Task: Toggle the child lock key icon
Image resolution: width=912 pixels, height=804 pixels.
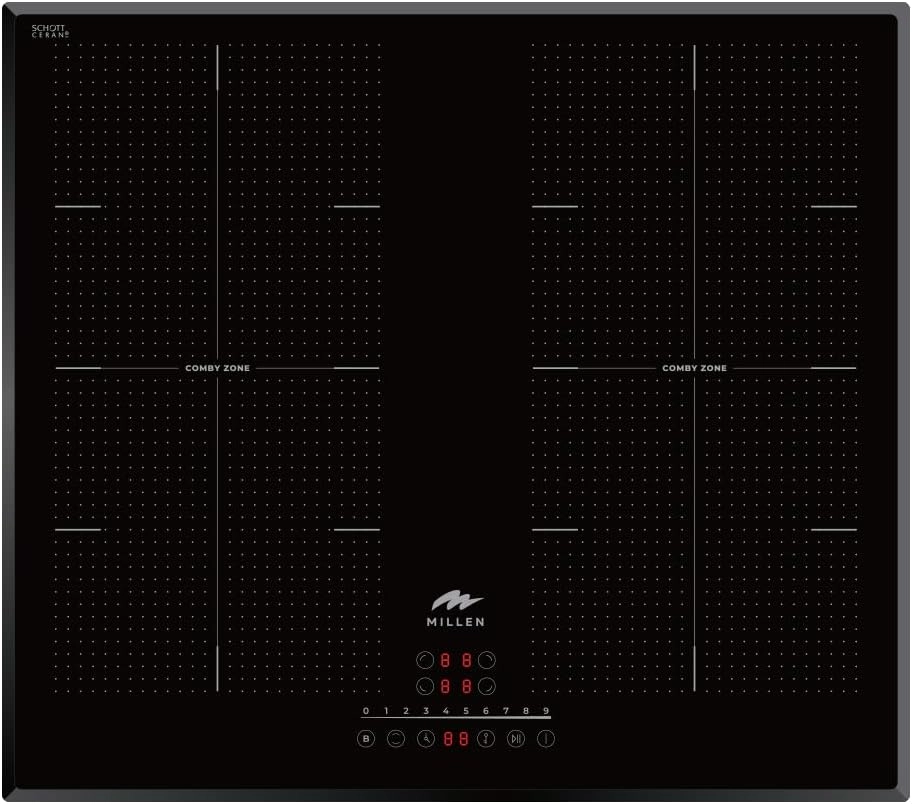Action: click(x=486, y=738)
